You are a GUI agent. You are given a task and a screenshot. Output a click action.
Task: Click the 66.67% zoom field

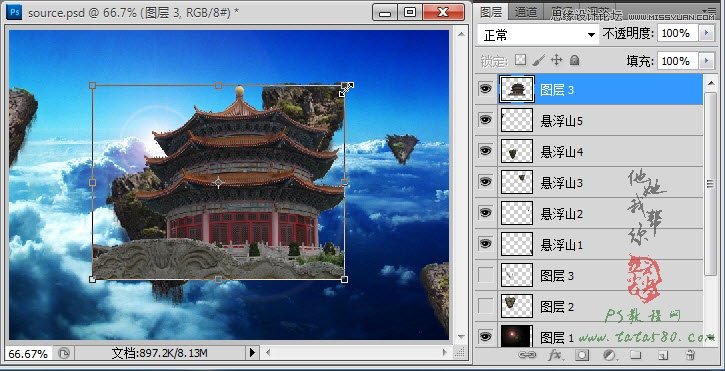point(28,354)
